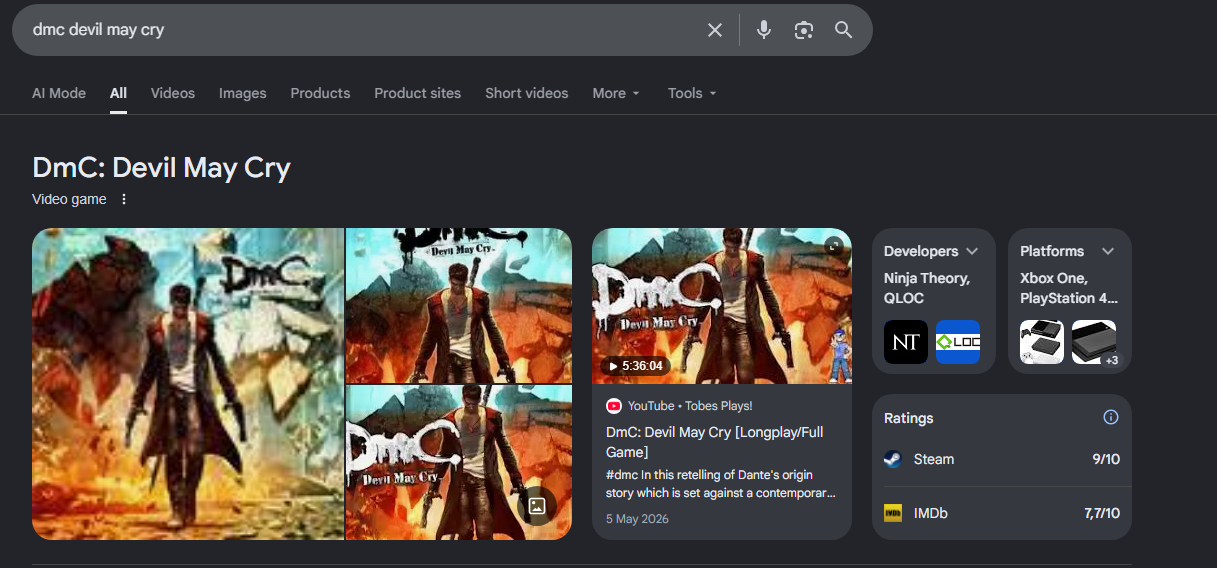Open the More dropdown
This screenshot has width=1217, height=568.
pos(616,93)
